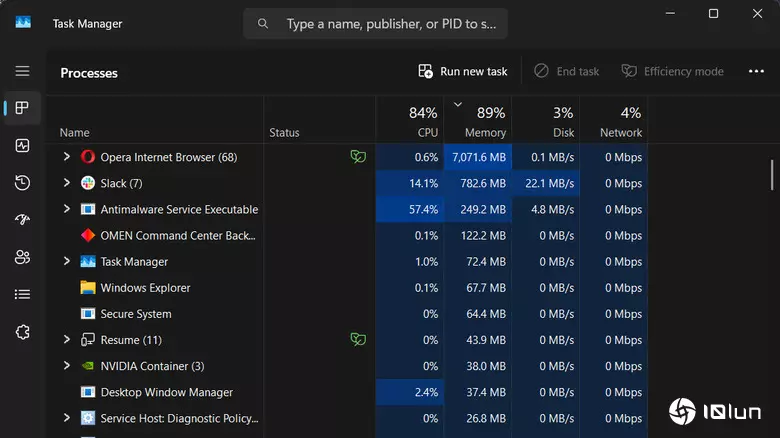Click the Slack app icon
This screenshot has height=438, width=780.
click(88, 183)
